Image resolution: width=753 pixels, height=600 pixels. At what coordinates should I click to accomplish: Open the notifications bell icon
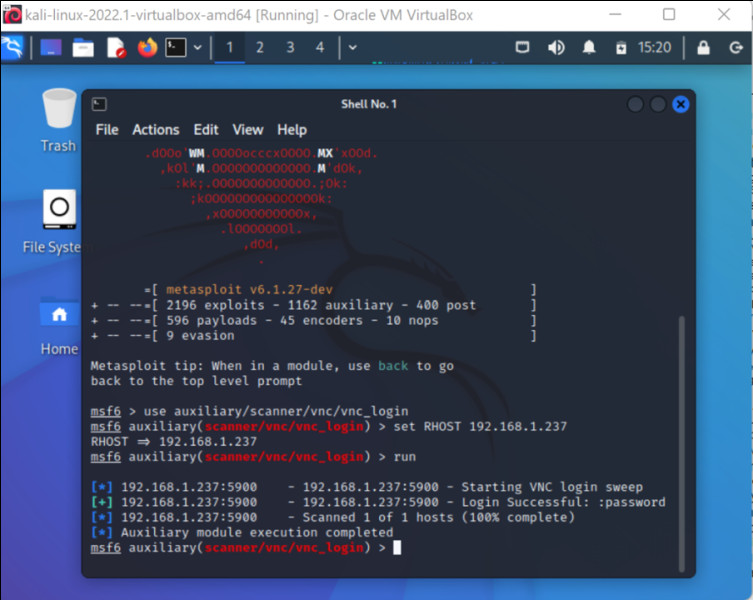click(x=589, y=48)
